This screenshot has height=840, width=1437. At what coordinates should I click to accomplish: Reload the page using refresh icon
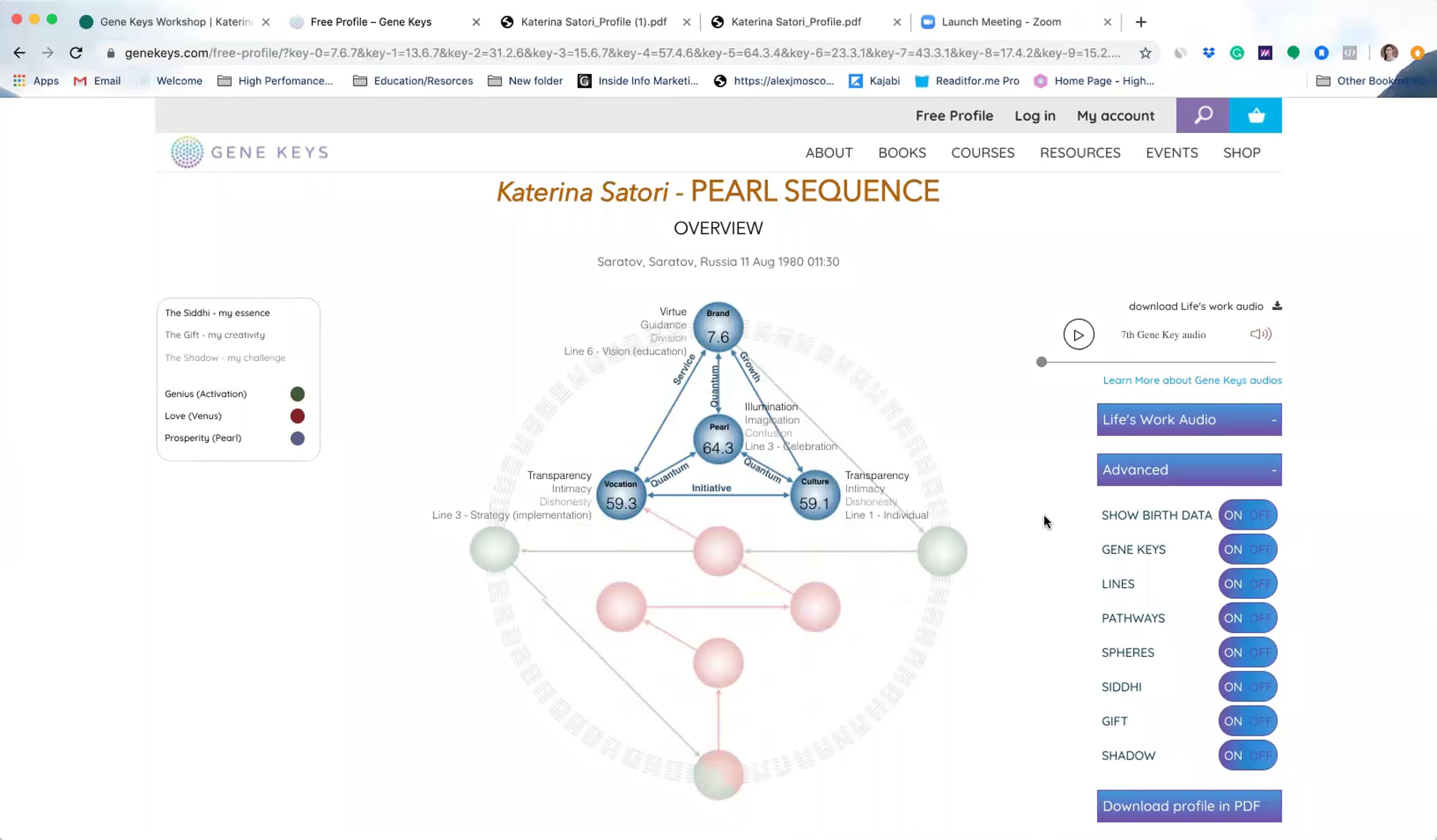(76, 53)
